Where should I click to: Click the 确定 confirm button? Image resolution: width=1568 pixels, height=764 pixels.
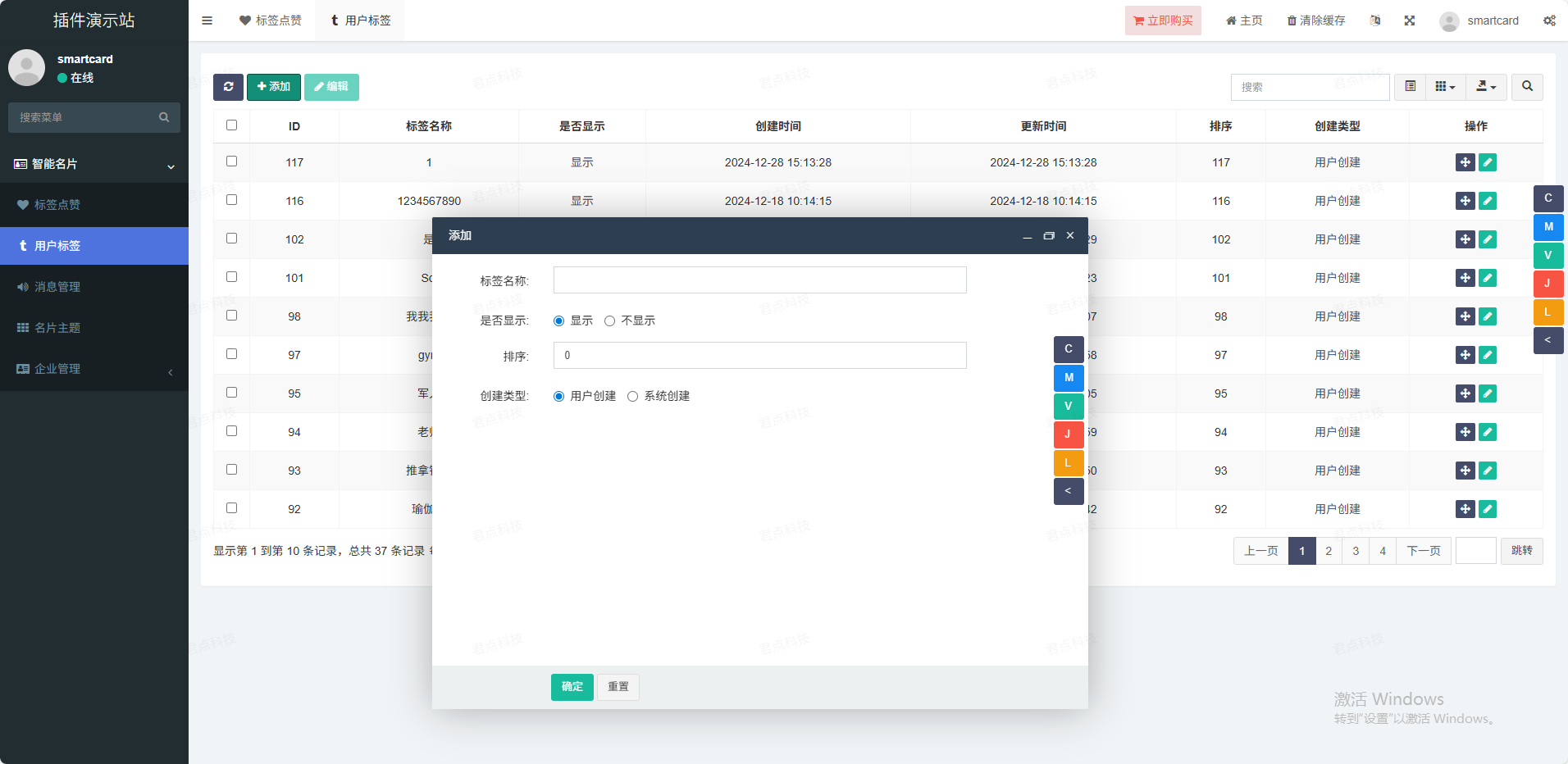(572, 687)
